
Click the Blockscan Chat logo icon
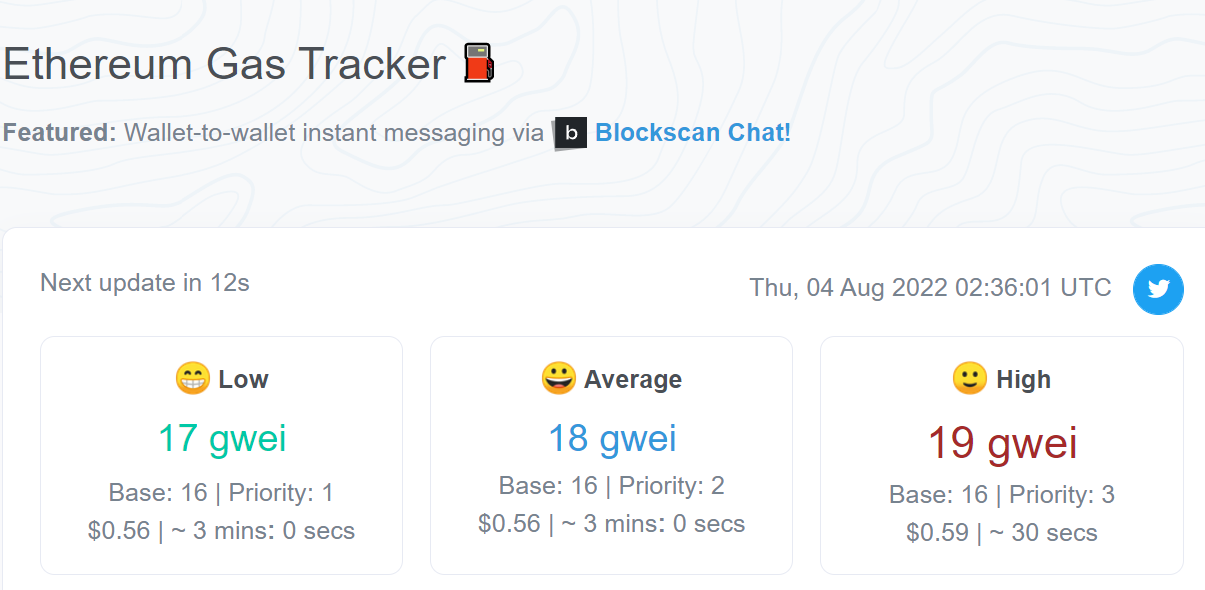tap(570, 133)
